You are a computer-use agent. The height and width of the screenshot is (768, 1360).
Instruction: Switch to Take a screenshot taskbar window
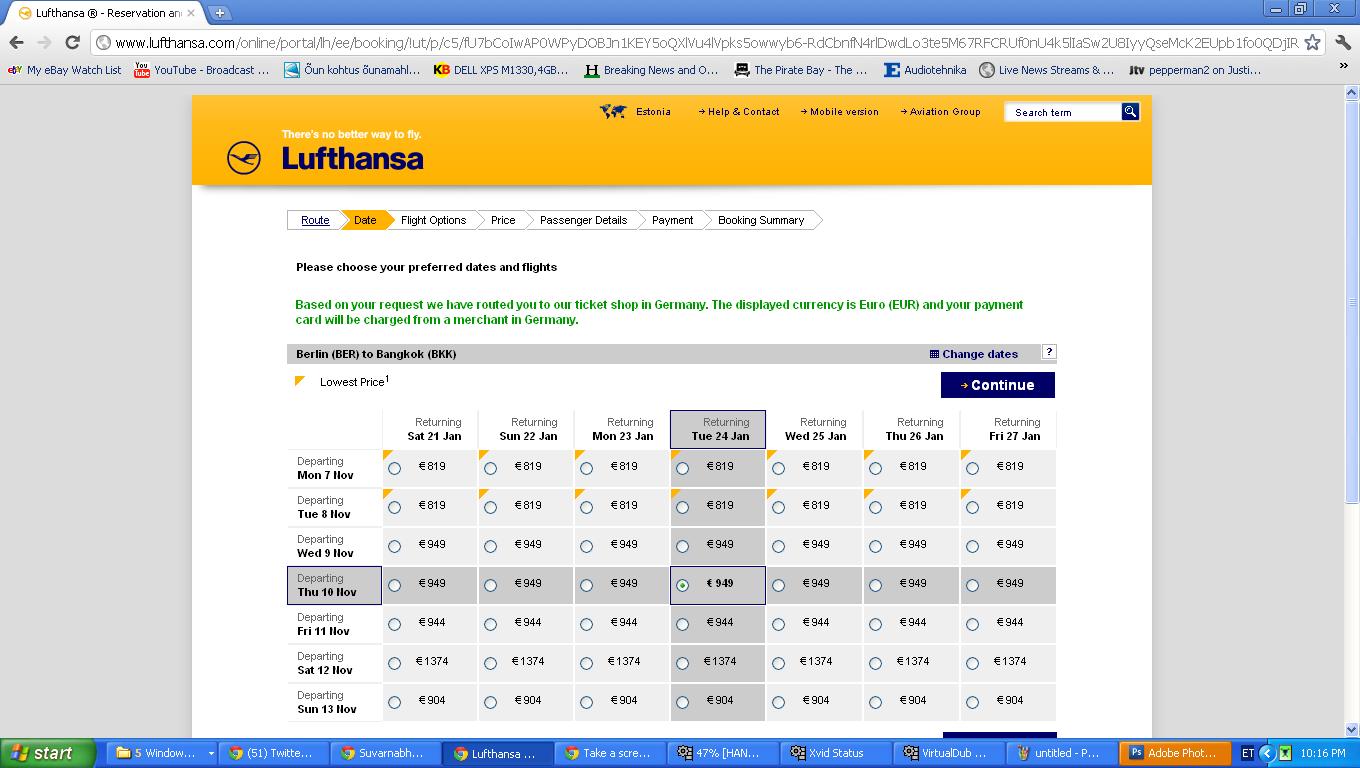click(x=612, y=753)
